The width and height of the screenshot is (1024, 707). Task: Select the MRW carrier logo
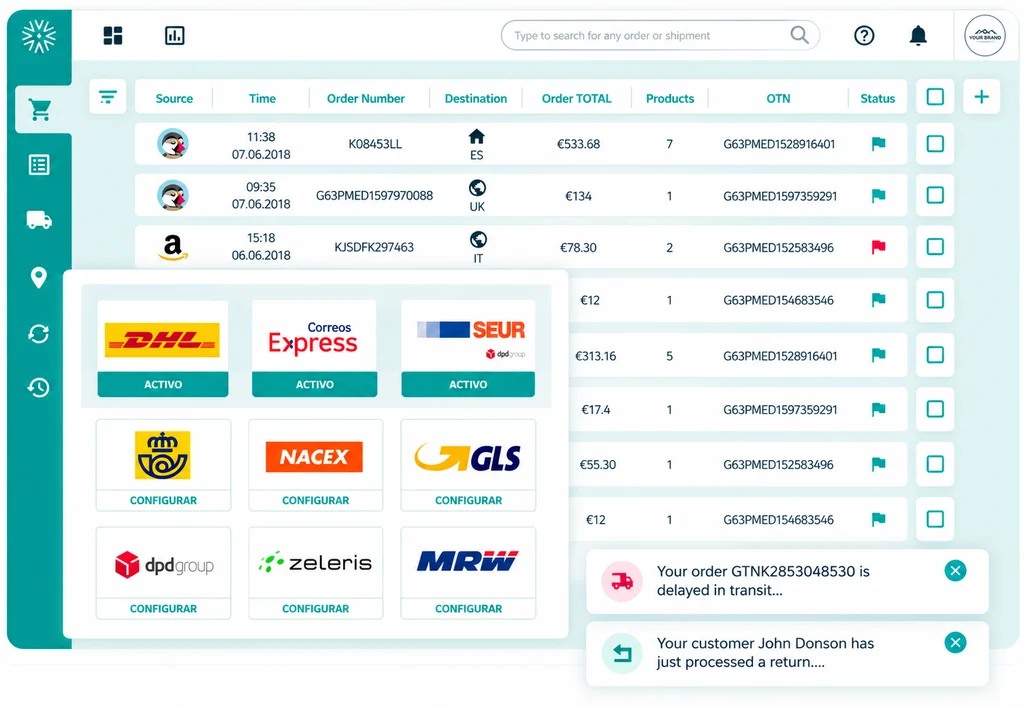(468, 561)
